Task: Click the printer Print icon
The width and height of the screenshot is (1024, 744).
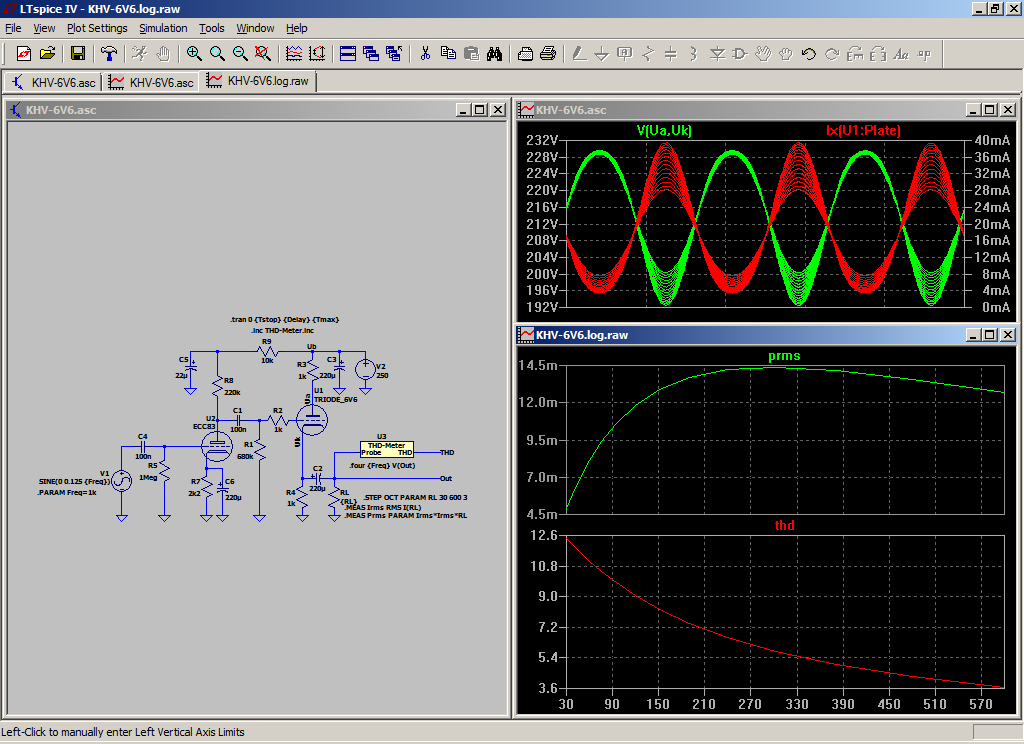Action: pos(548,53)
